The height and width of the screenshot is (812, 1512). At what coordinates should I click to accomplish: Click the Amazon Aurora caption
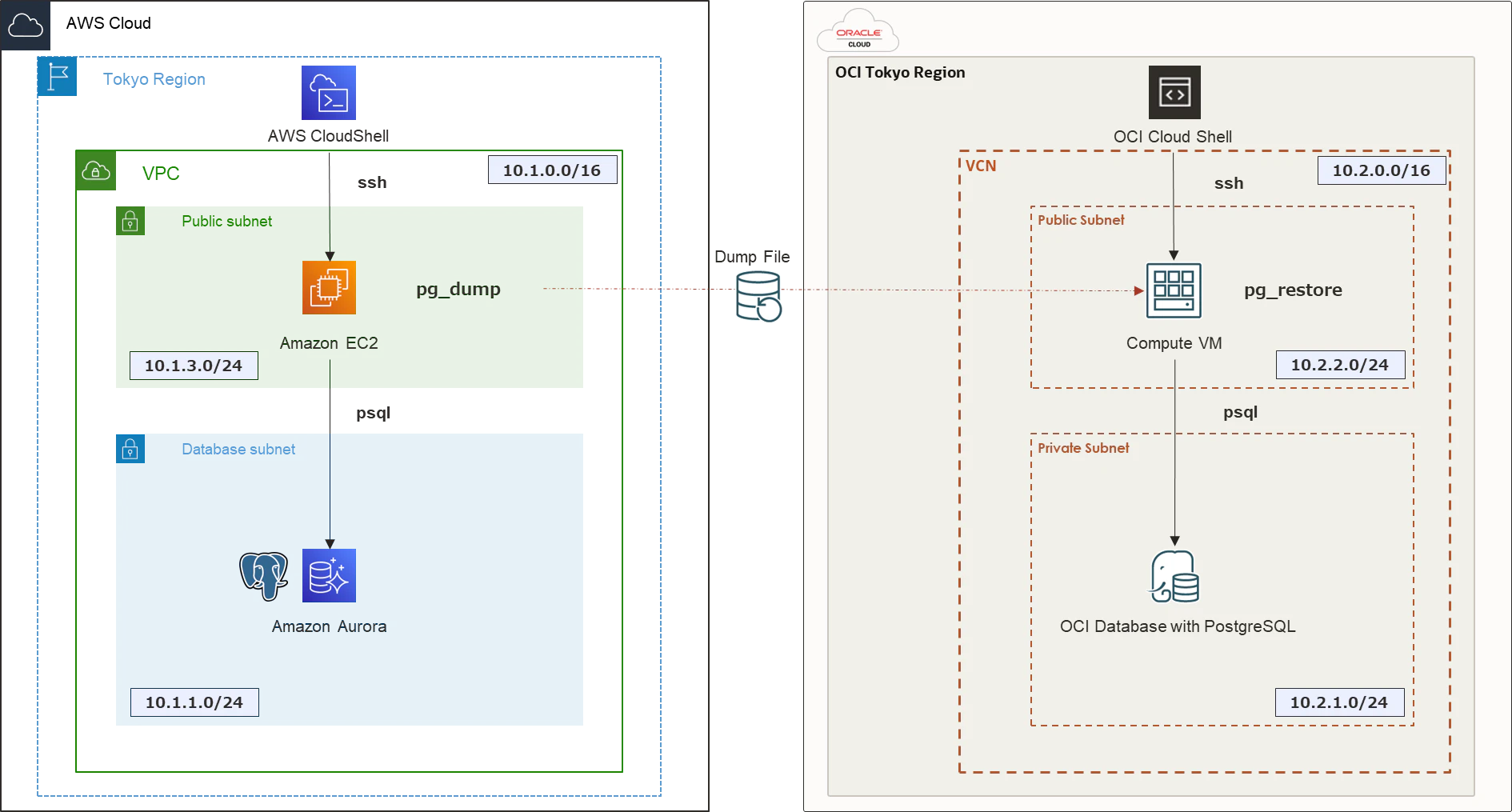click(329, 626)
